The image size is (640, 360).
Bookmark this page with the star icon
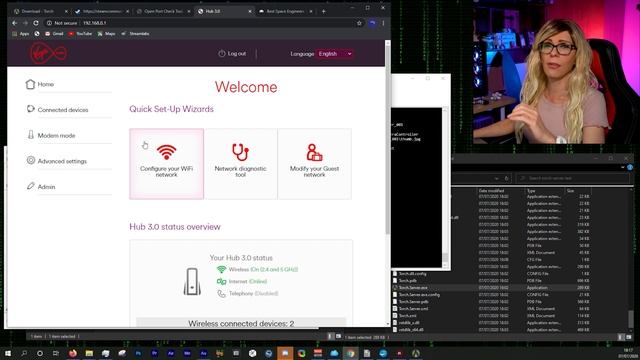click(359, 23)
